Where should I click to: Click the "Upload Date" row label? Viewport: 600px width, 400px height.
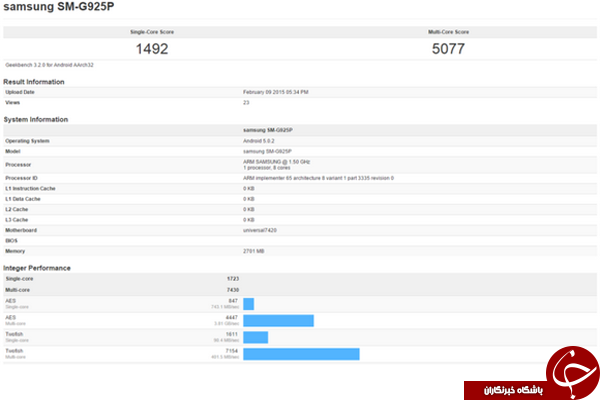[x=20, y=92]
